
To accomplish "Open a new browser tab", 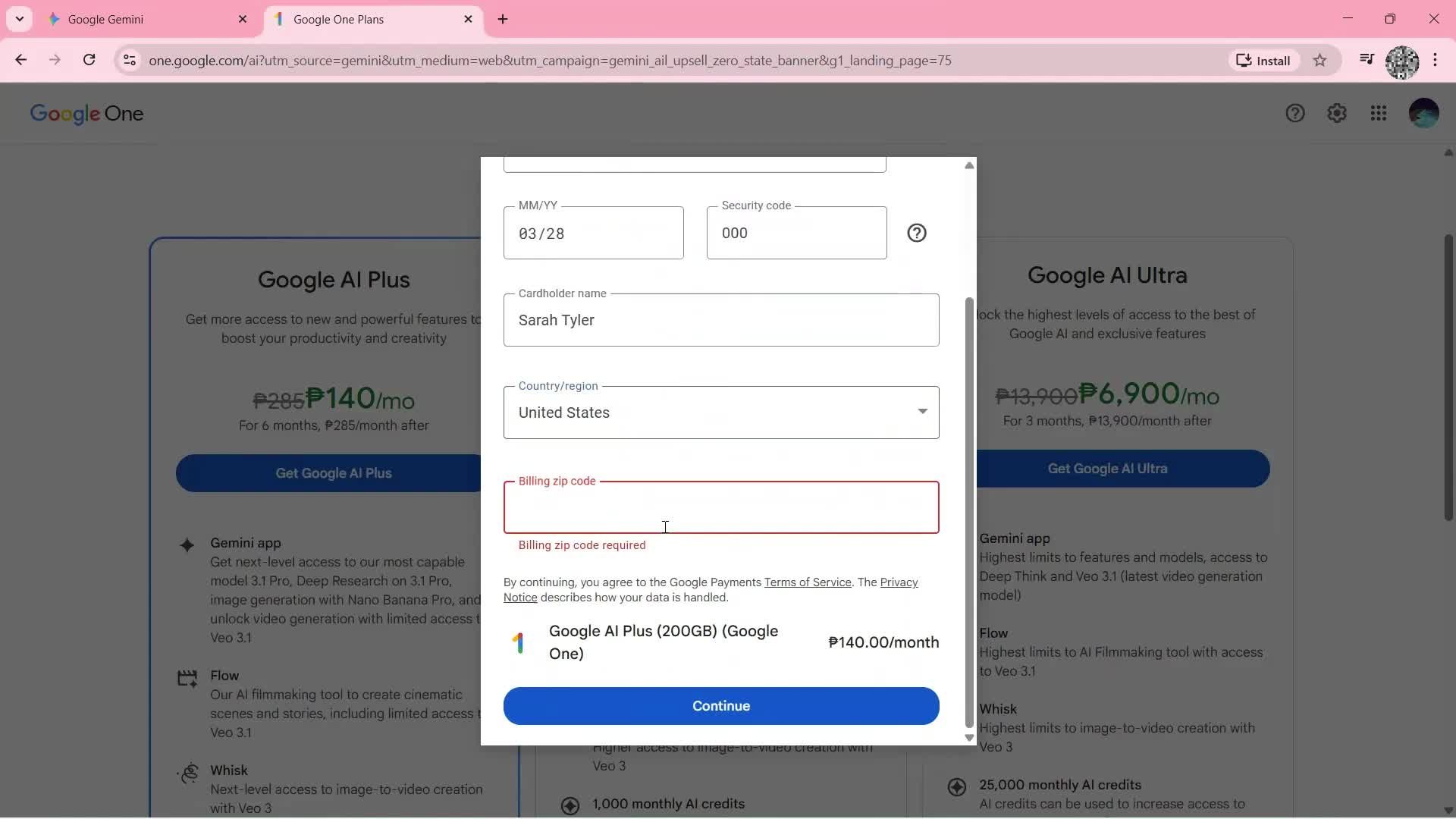I will tap(503, 19).
